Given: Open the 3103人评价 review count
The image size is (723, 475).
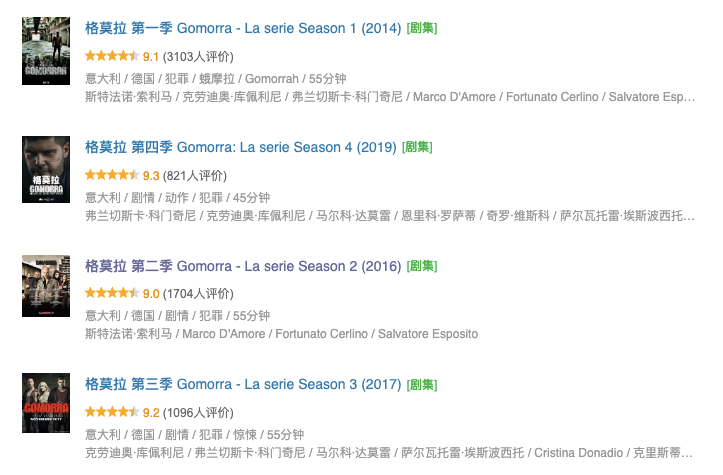Looking at the screenshot, I should click(198, 56).
